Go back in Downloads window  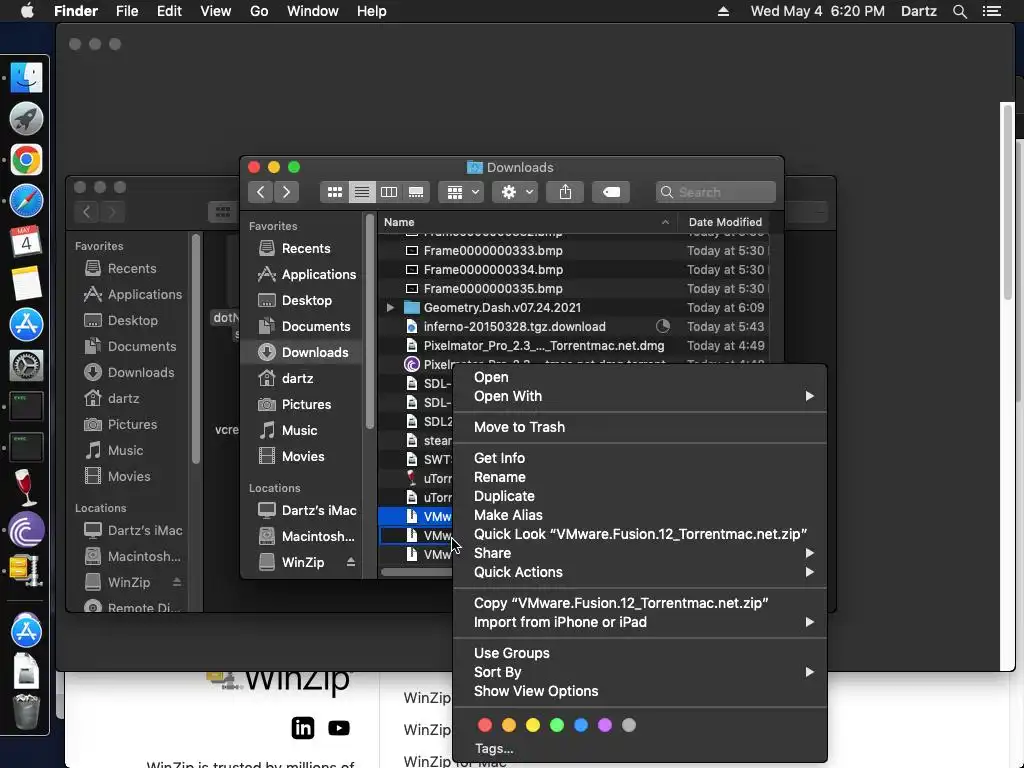click(261, 192)
